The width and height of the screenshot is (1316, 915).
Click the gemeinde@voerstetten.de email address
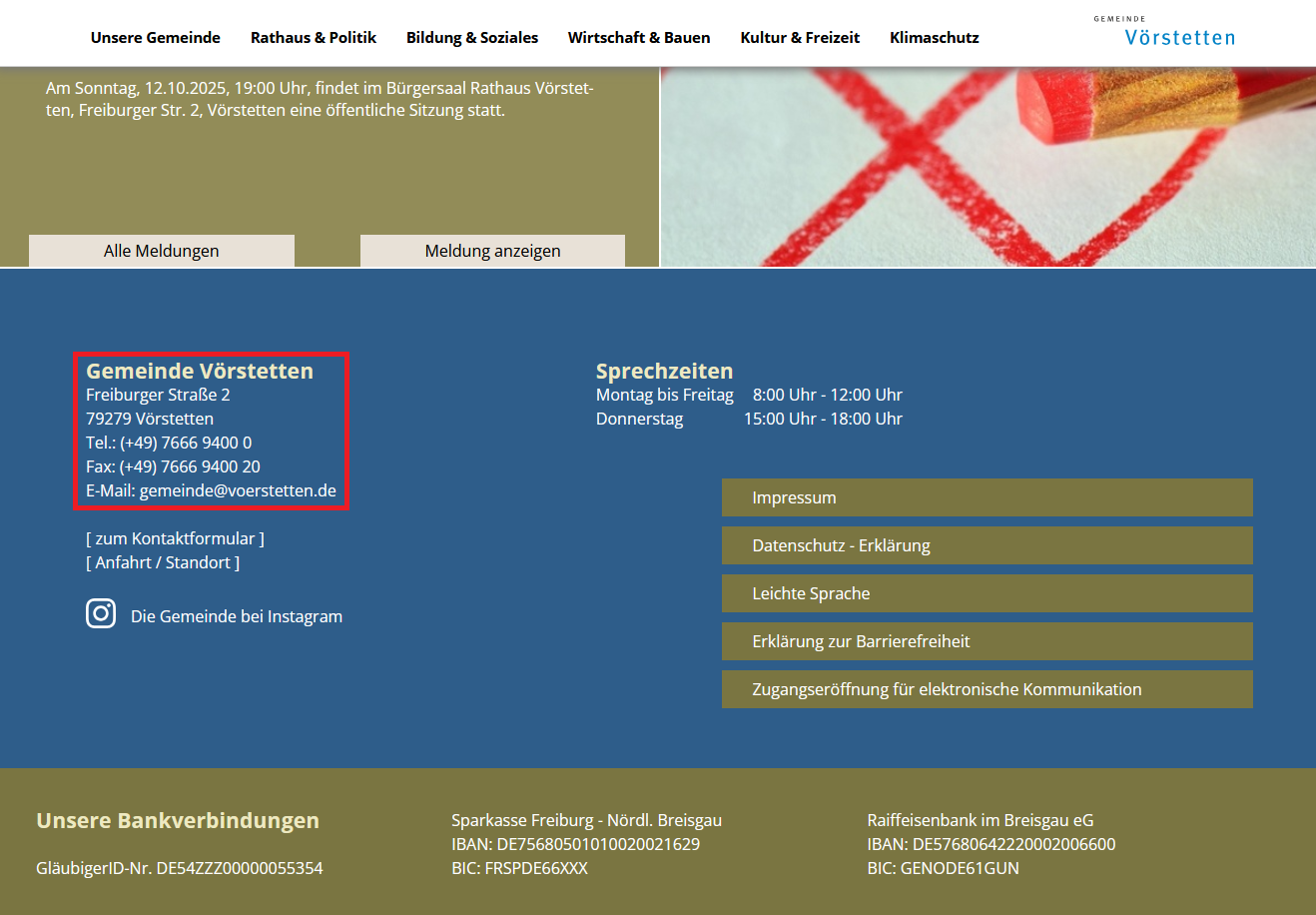tap(238, 490)
